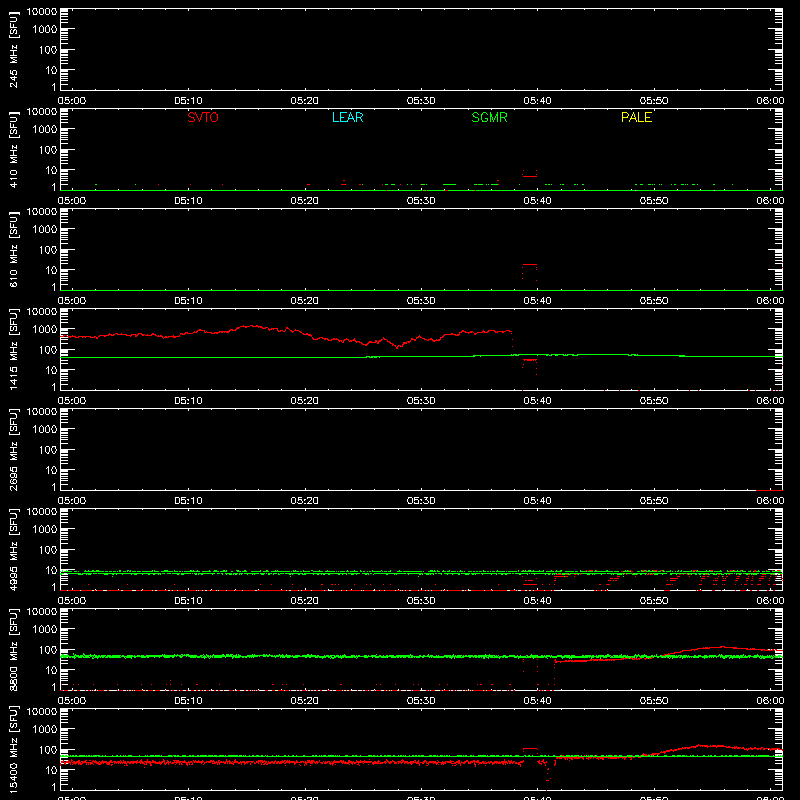The width and height of the screenshot is (800, 800).
Task: Click the cyan LEAR station label
Action: tap(347, 117)
